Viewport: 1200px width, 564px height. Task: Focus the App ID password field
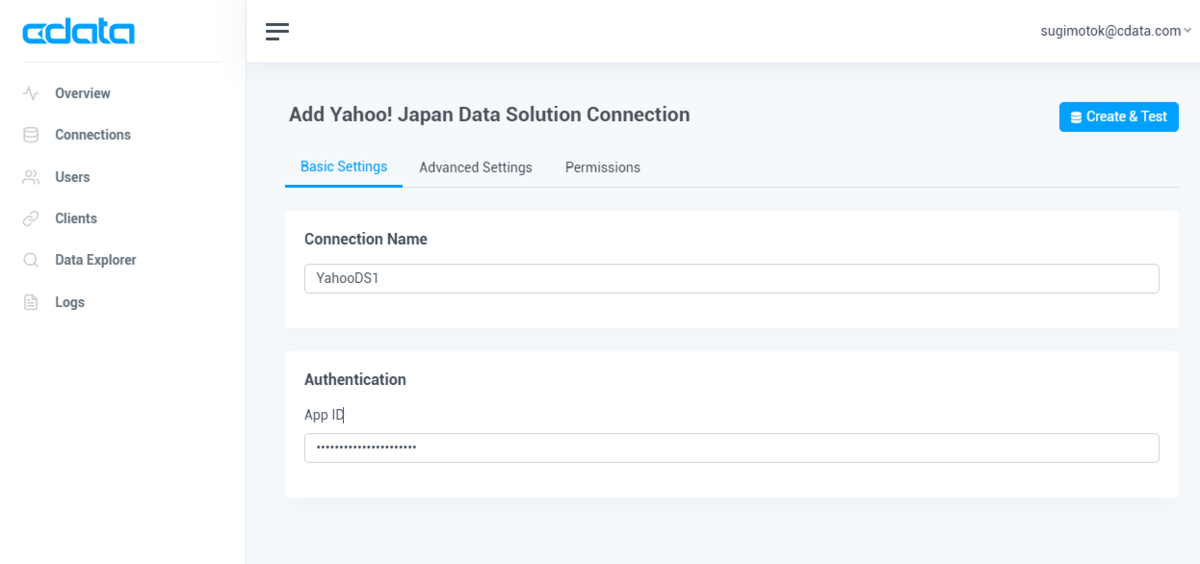click(732, 448)
